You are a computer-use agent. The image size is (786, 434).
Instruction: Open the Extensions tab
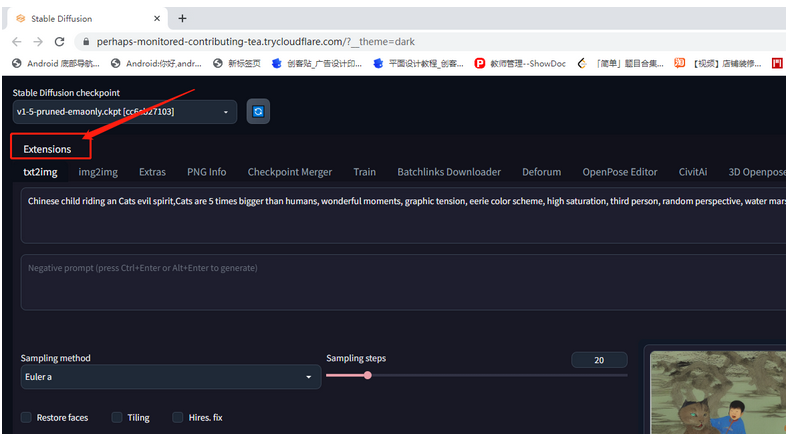(47, 149)
